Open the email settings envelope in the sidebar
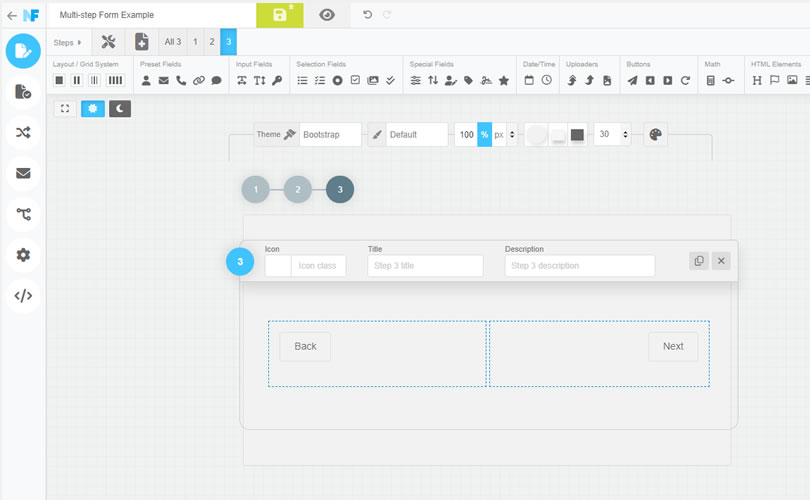The image size is (810, 500). [23, 173]
